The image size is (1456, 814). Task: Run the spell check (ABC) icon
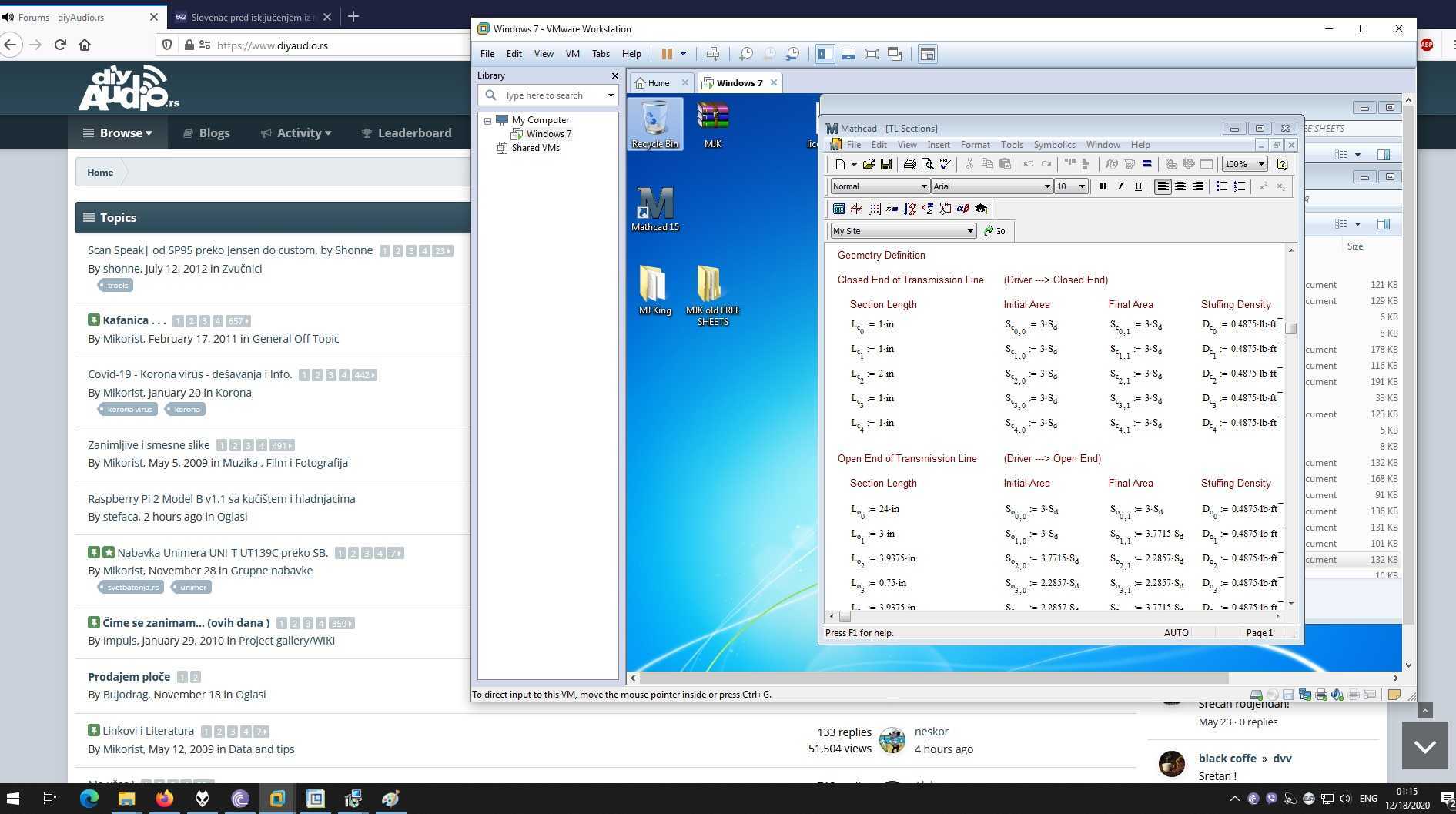click(x=945, y=164)
